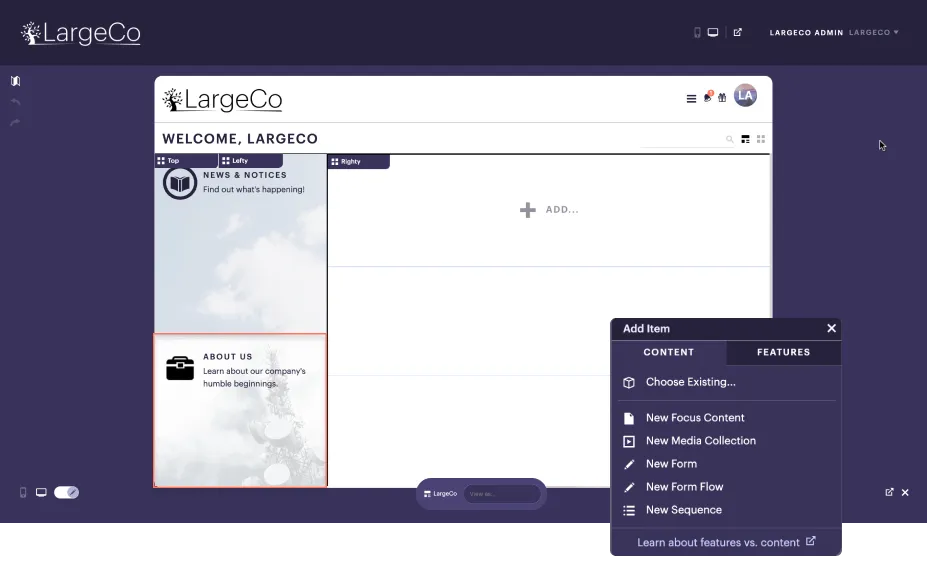This screenshot has width=927, height=566.
Task: Open the hamburger menu in preview
Action: click(691, 99)
